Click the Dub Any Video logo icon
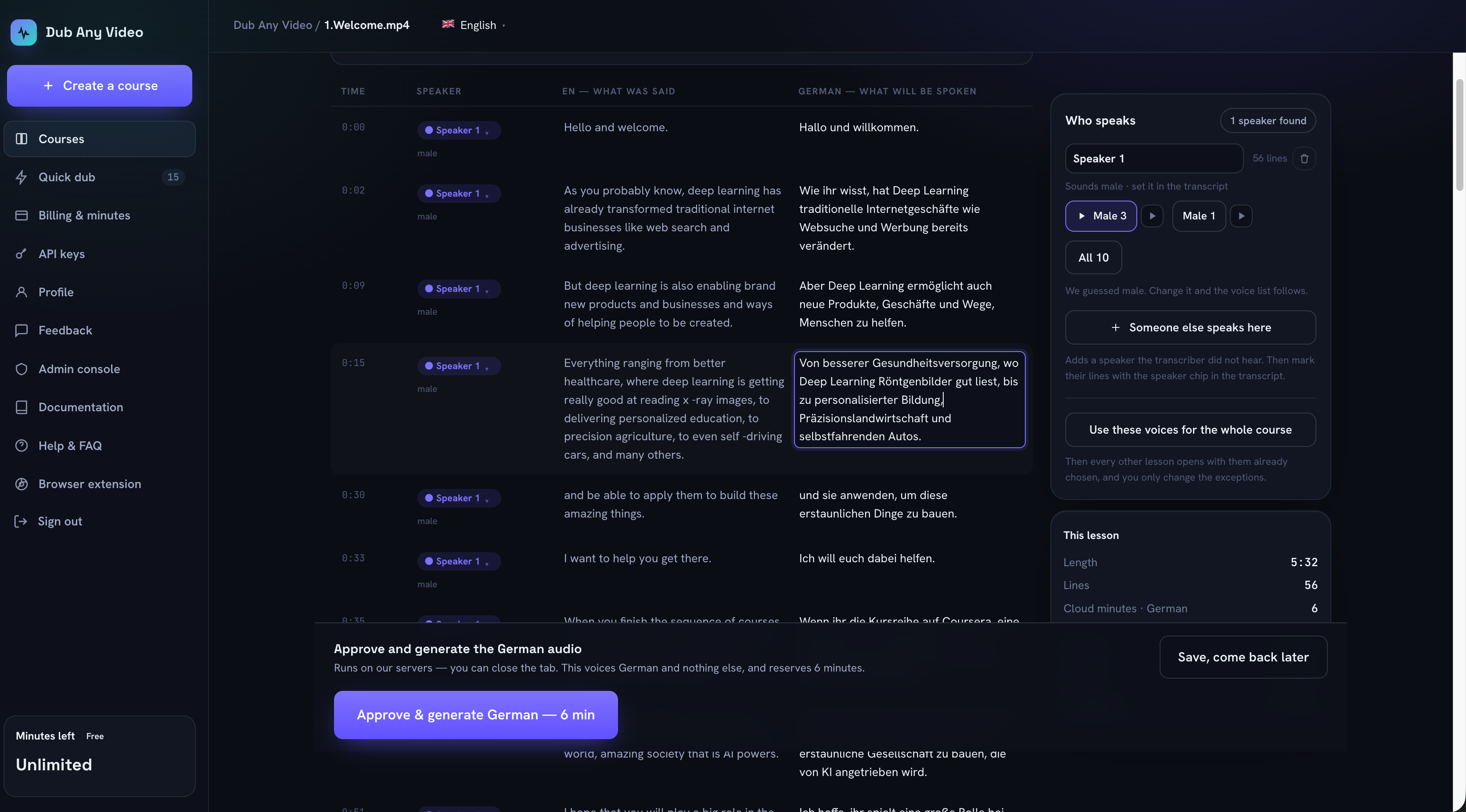 pos(23,32)
